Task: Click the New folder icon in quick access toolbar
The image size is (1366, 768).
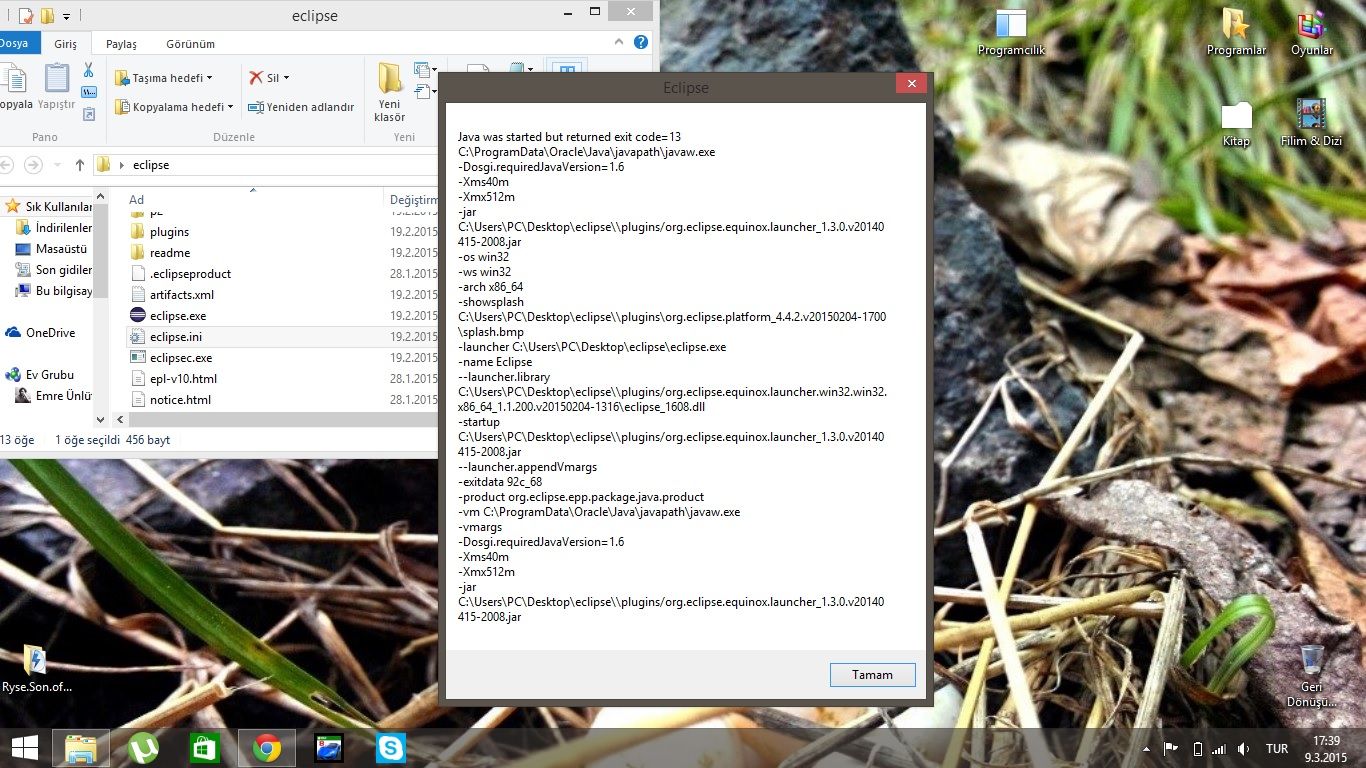Action: coord(47,16)
